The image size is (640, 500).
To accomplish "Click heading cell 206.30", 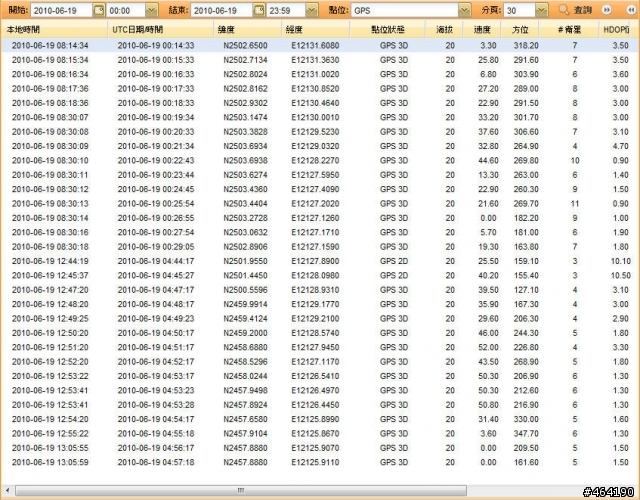I will (526, 319).
